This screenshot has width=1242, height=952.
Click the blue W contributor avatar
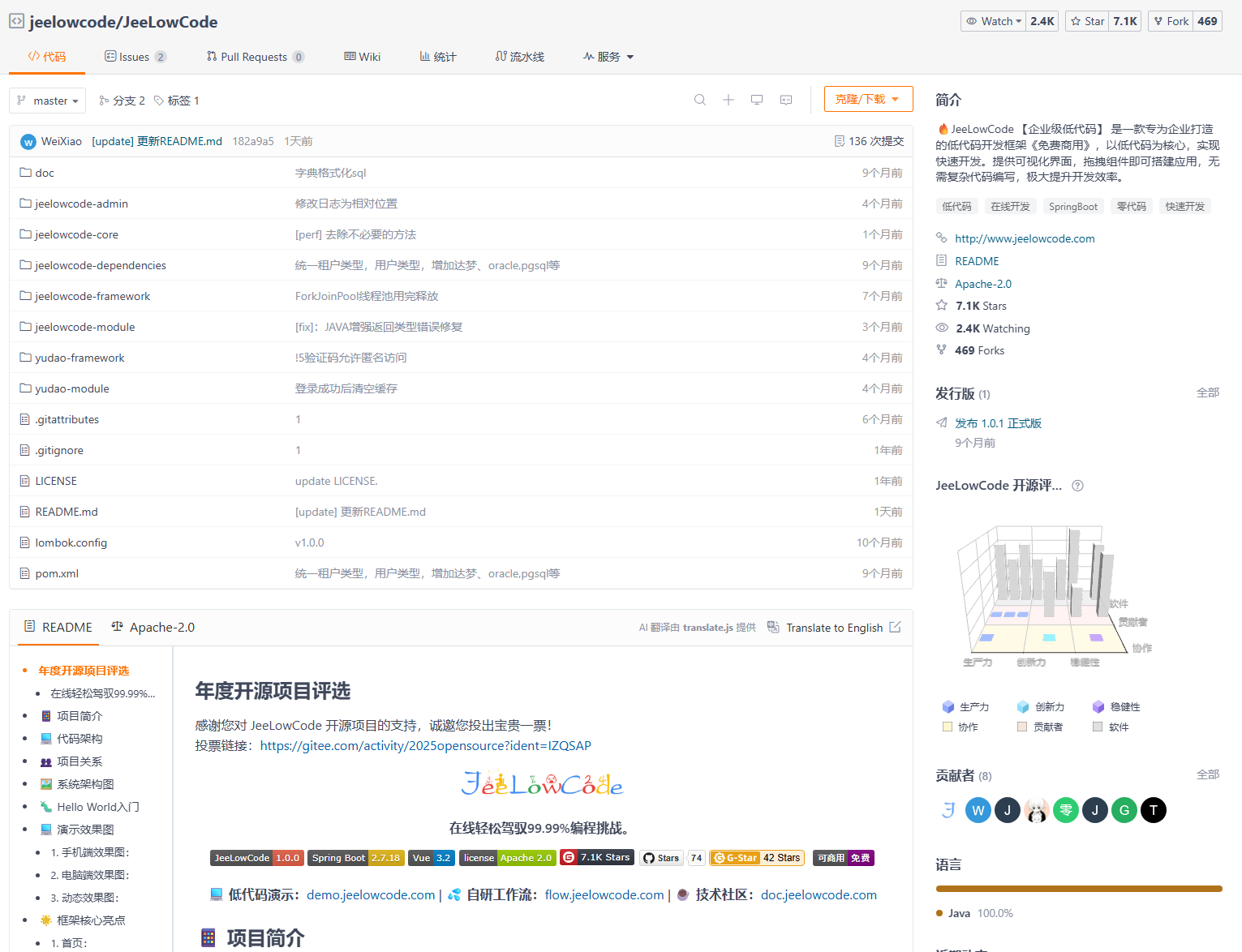pos(978,810)
